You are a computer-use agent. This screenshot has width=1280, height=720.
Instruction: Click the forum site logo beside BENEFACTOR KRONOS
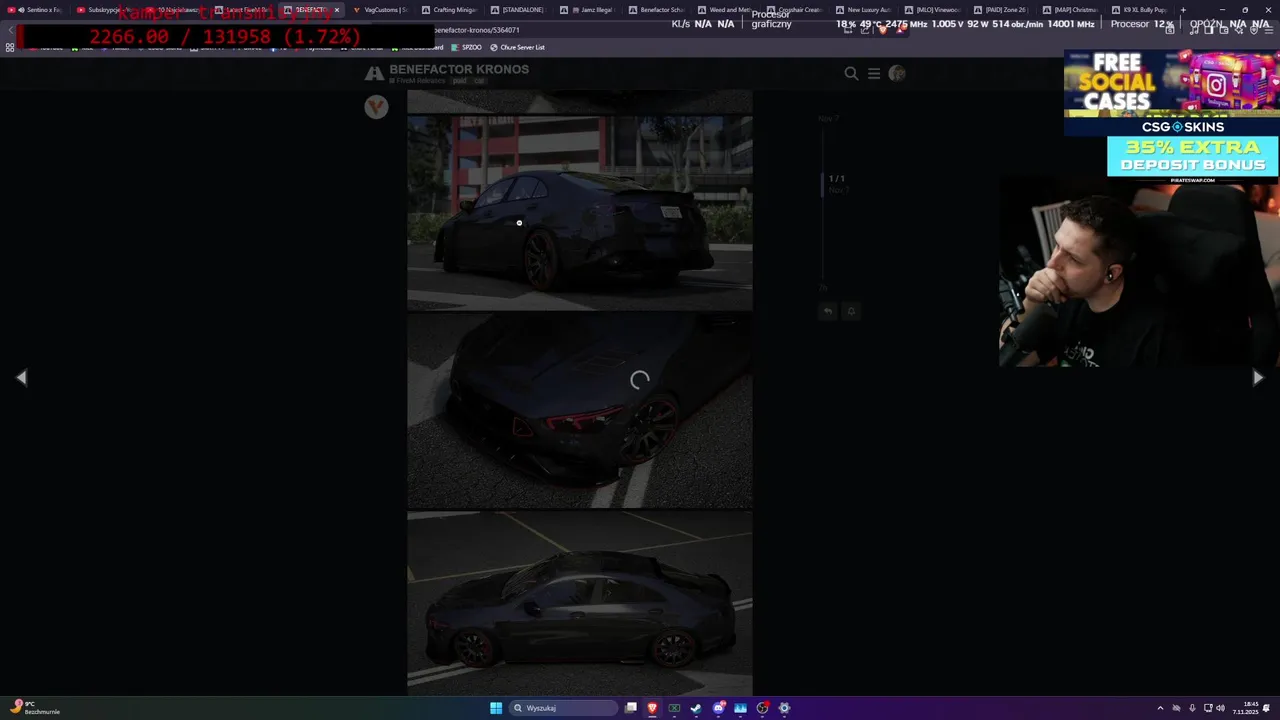coord(374,73)
